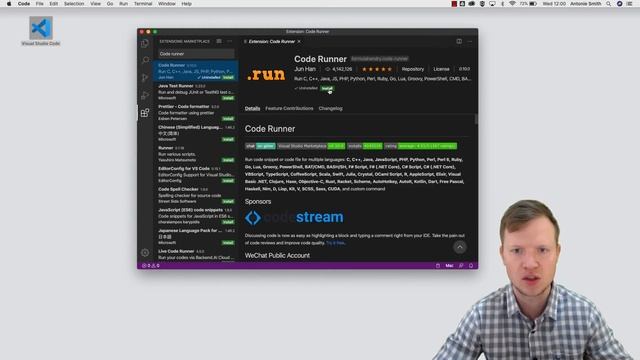Click the Wi-Fi icon in menu bar
Screen dimensions: 640x360
512,4
